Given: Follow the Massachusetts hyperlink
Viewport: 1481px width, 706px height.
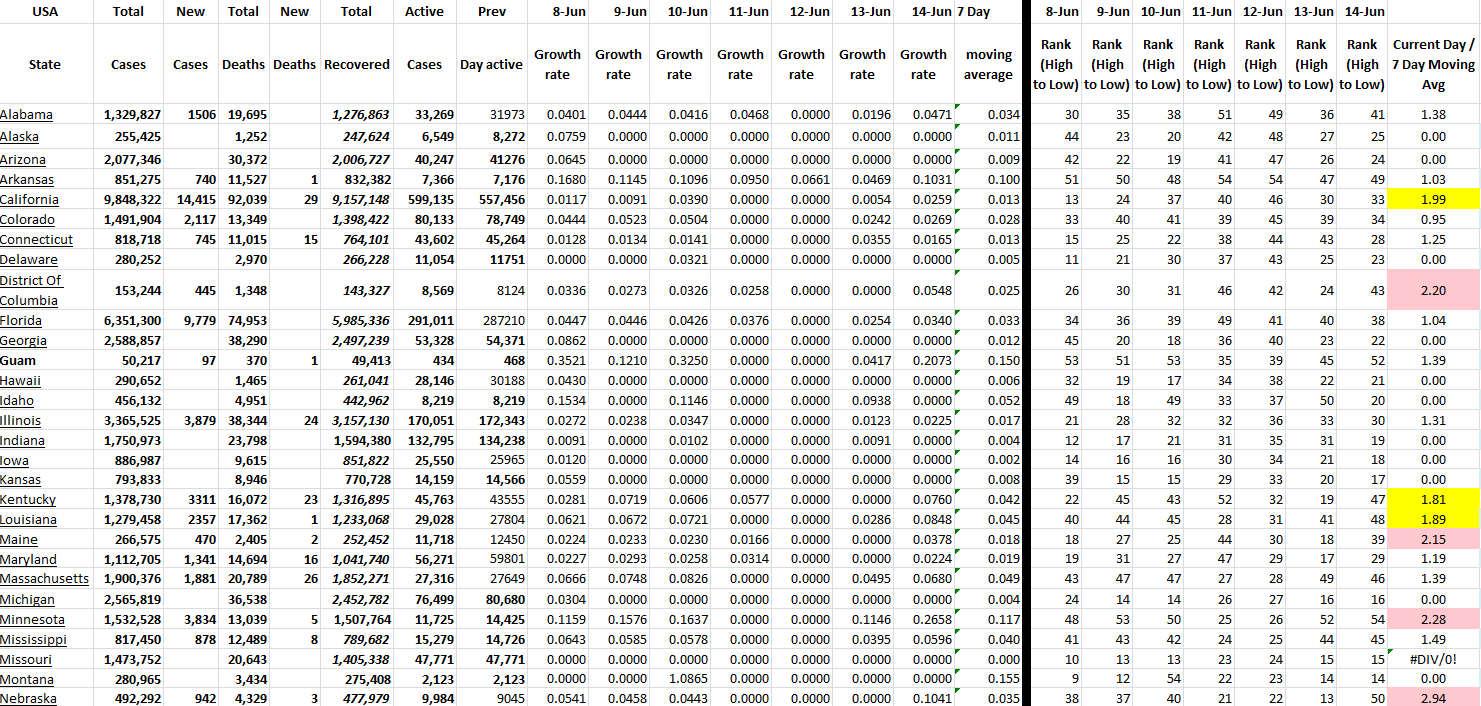Looking at the screenshot, I should pyautogui.click(x=44, y=579).
